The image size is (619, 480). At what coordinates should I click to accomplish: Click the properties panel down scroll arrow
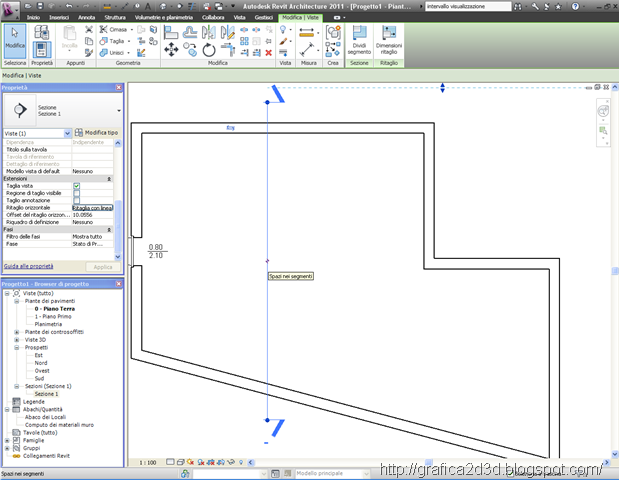(x=118, y=257)
